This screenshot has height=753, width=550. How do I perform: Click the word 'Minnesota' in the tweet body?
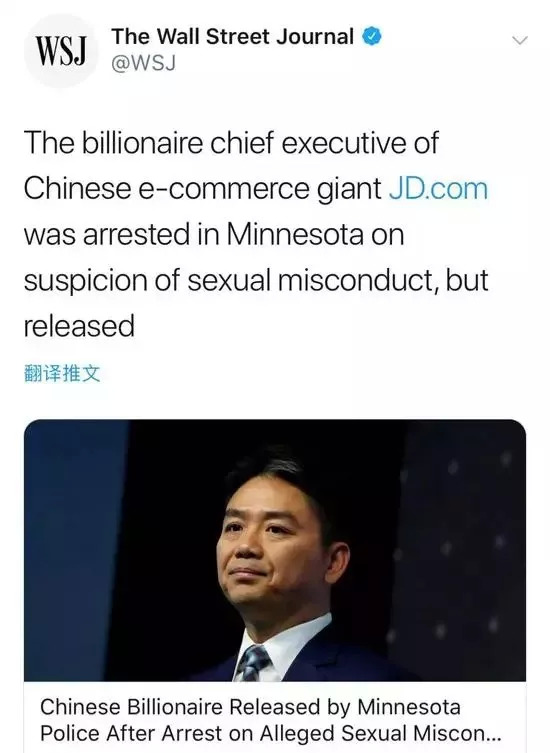(x=294, y=235)
